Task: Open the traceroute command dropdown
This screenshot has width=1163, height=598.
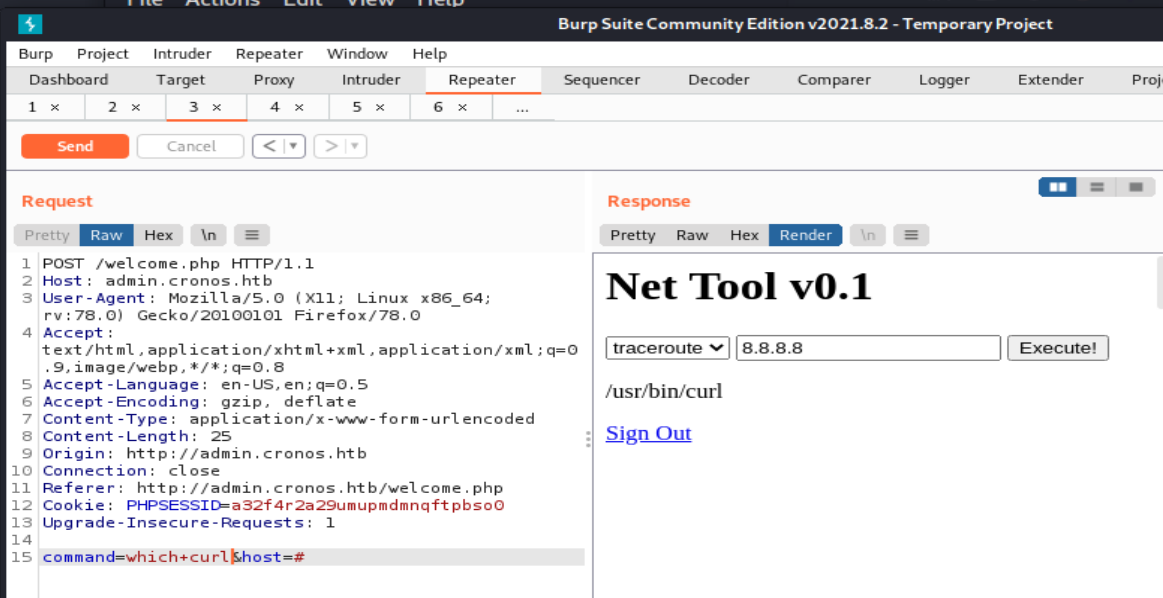Action: [x=668, y=348]
